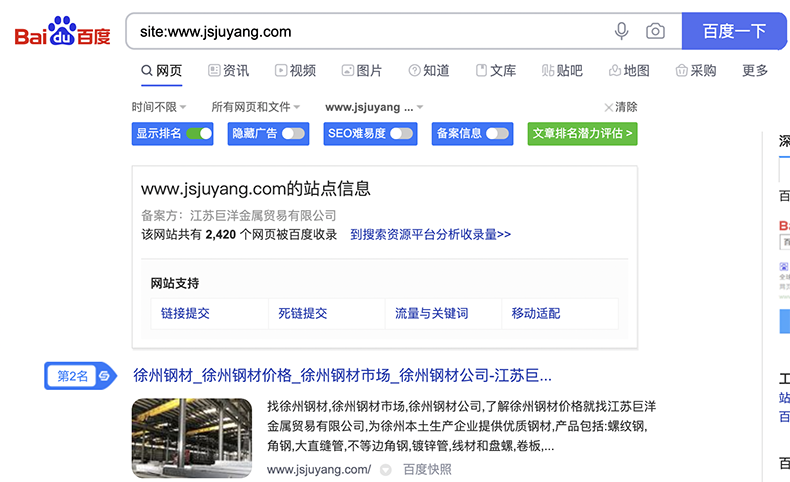Open the 徐州钢材 search result title

[342, 375]
